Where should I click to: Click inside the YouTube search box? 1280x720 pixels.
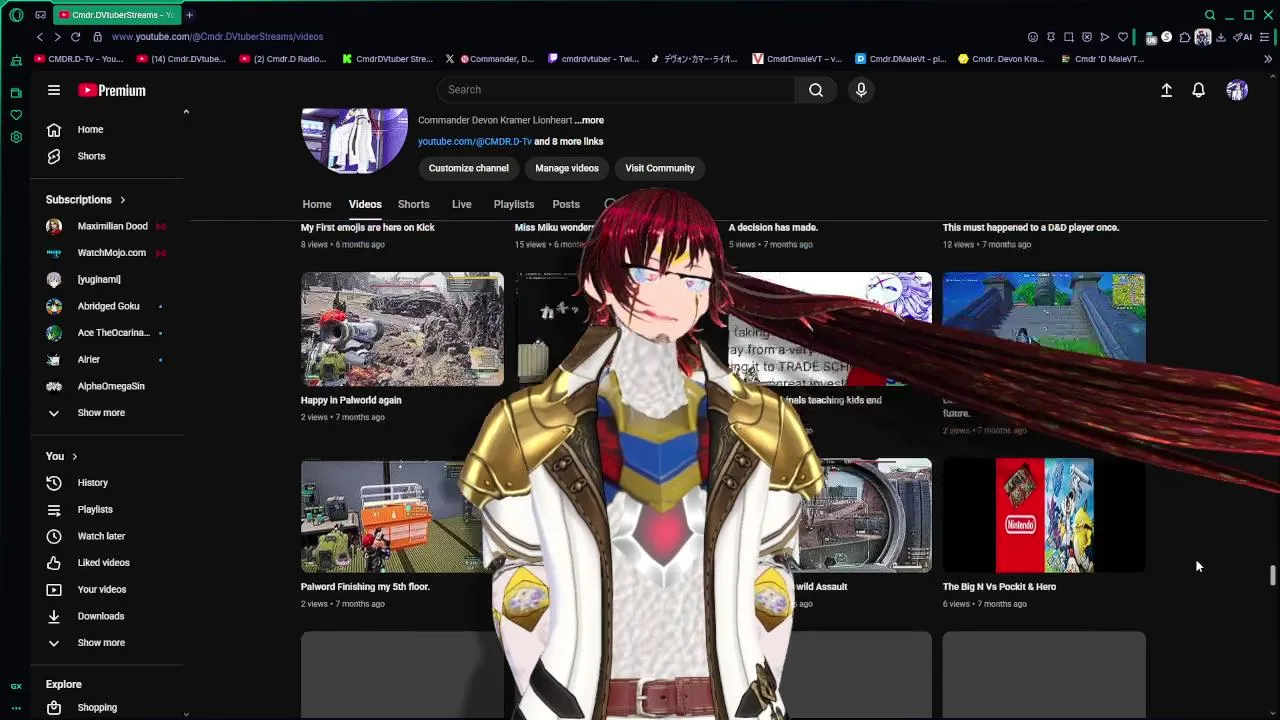point(616,90)
